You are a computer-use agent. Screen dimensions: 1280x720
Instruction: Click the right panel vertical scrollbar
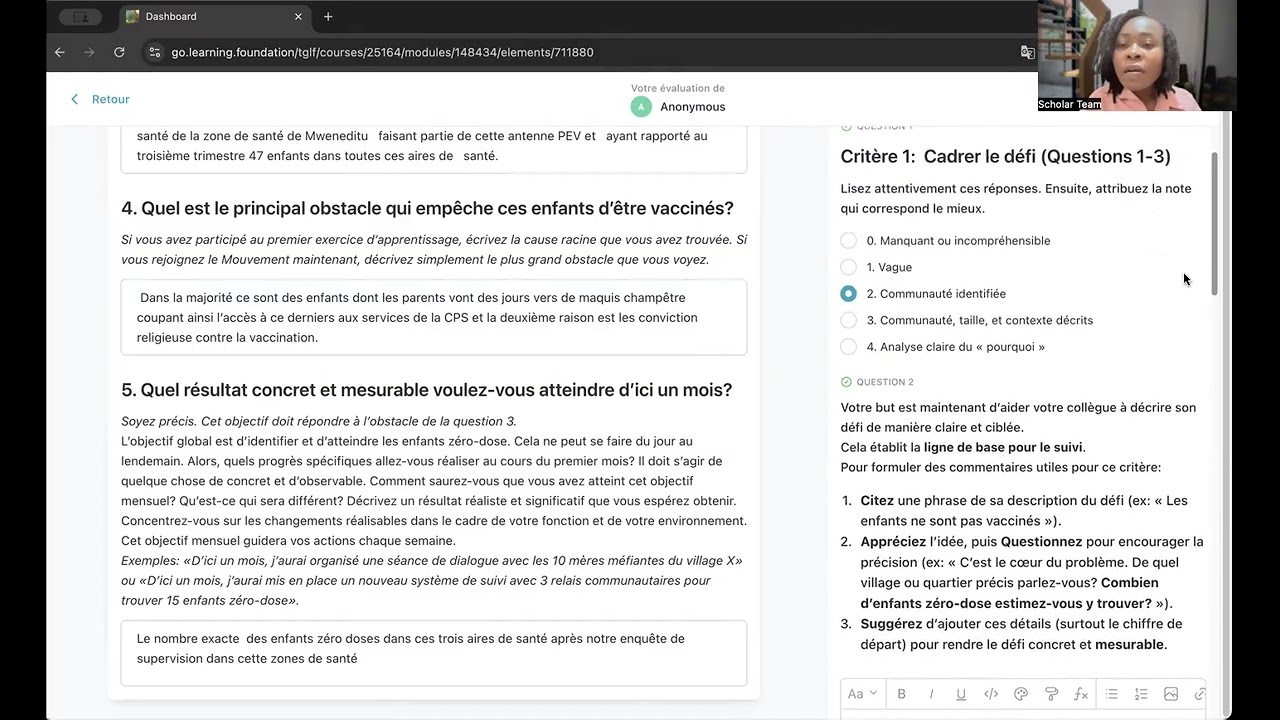click(x=1215, y=224)
